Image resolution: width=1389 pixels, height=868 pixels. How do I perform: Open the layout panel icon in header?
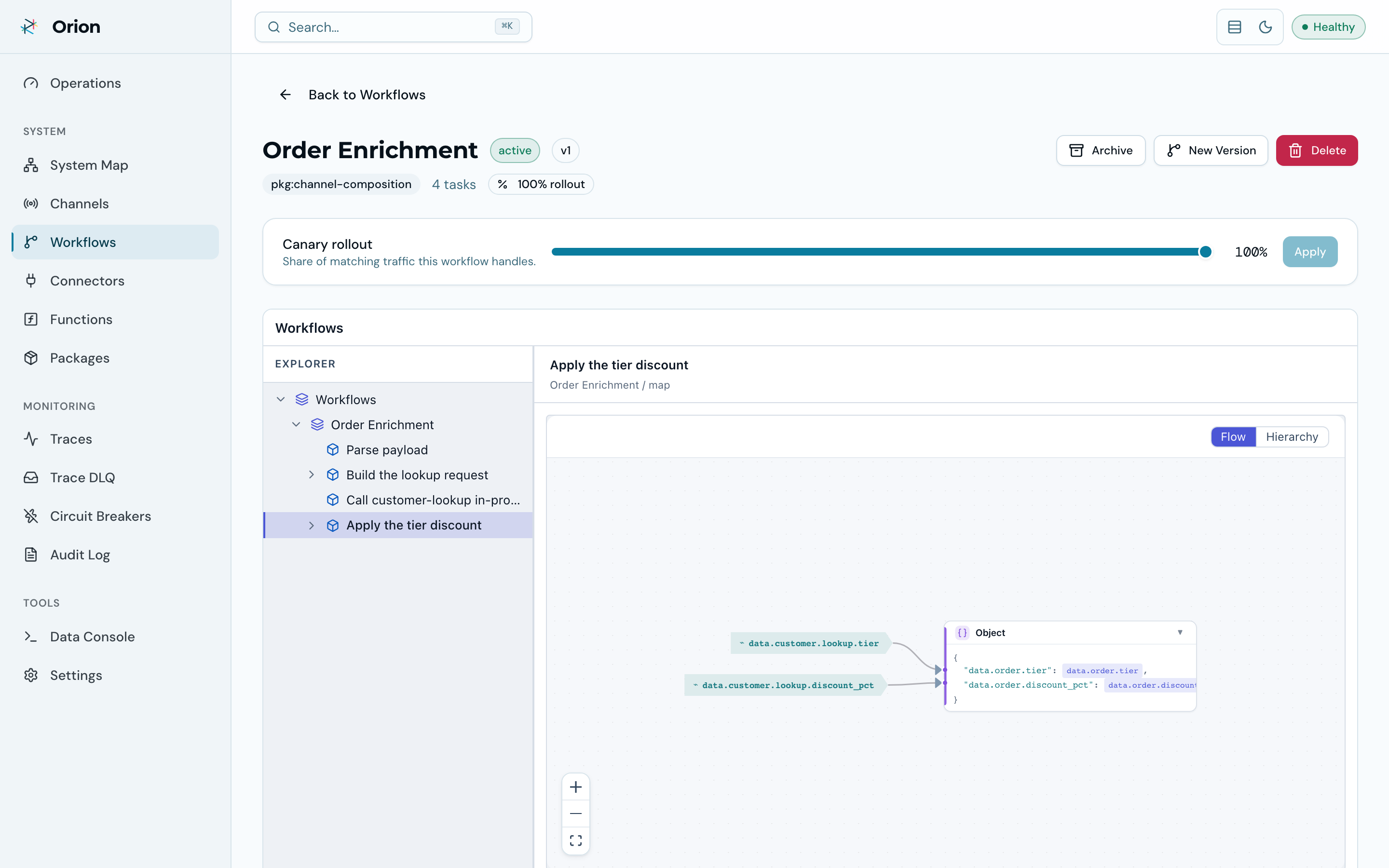click(1235, 27)
